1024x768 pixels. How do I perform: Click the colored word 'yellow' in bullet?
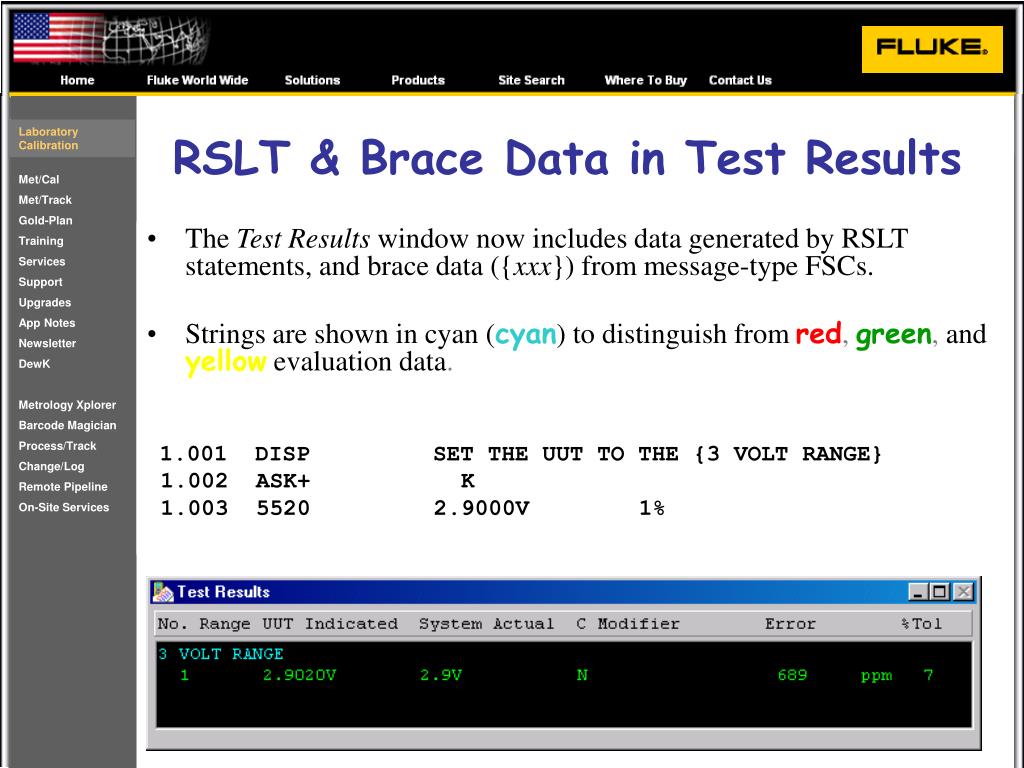tap(225, 362)
